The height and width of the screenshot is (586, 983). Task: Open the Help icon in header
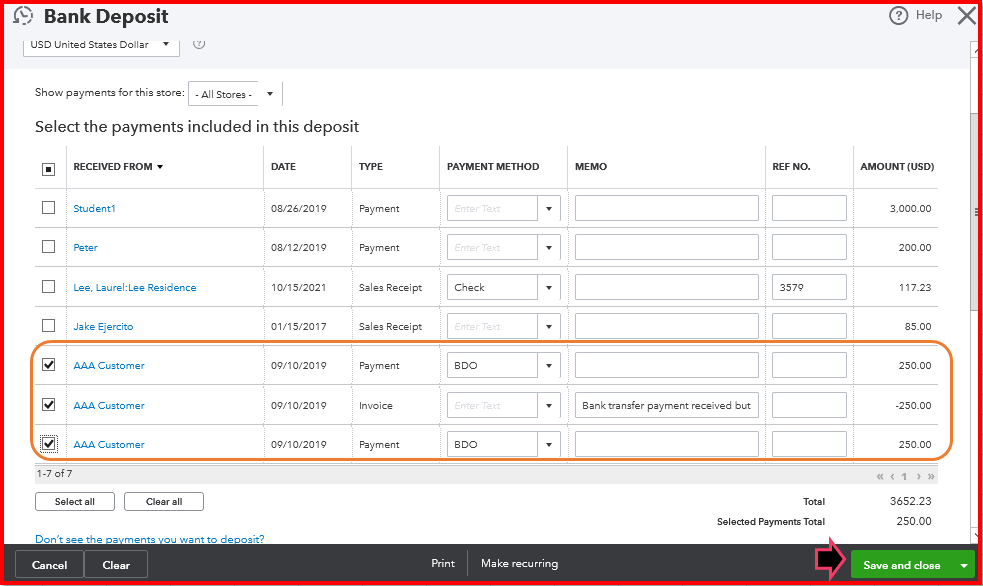point(898,16)
